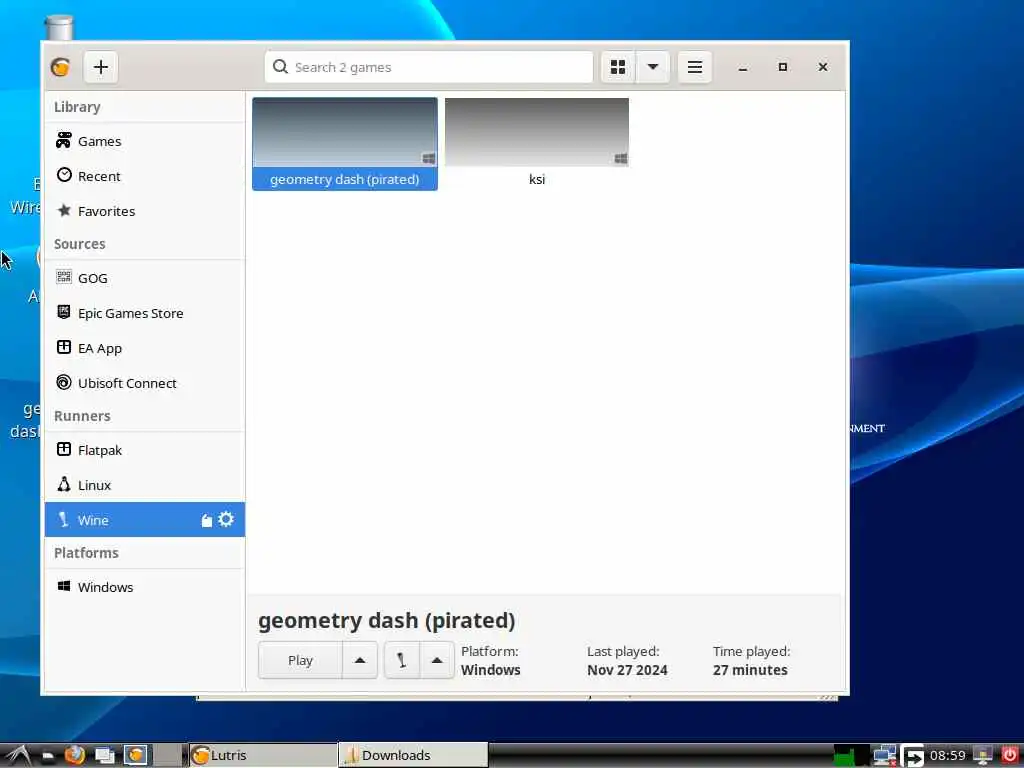Click the GOG logo icon

point(63,277)
